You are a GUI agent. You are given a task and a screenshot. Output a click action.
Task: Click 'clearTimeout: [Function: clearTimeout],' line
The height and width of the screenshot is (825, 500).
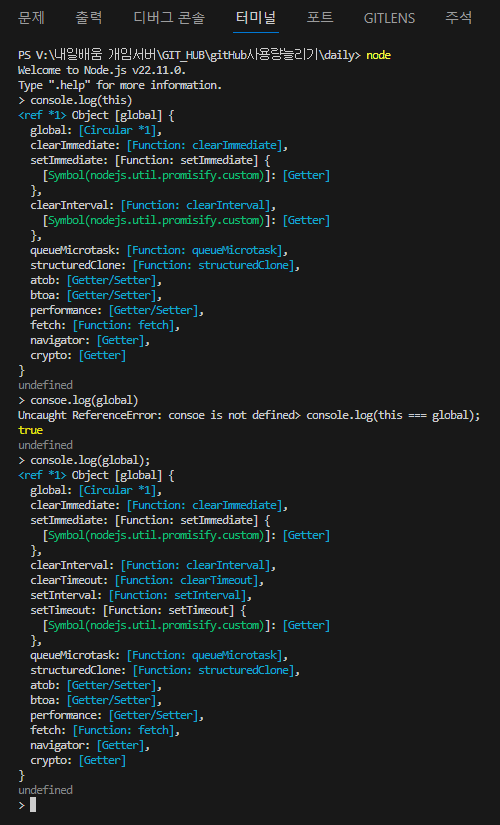coord(147,580)
